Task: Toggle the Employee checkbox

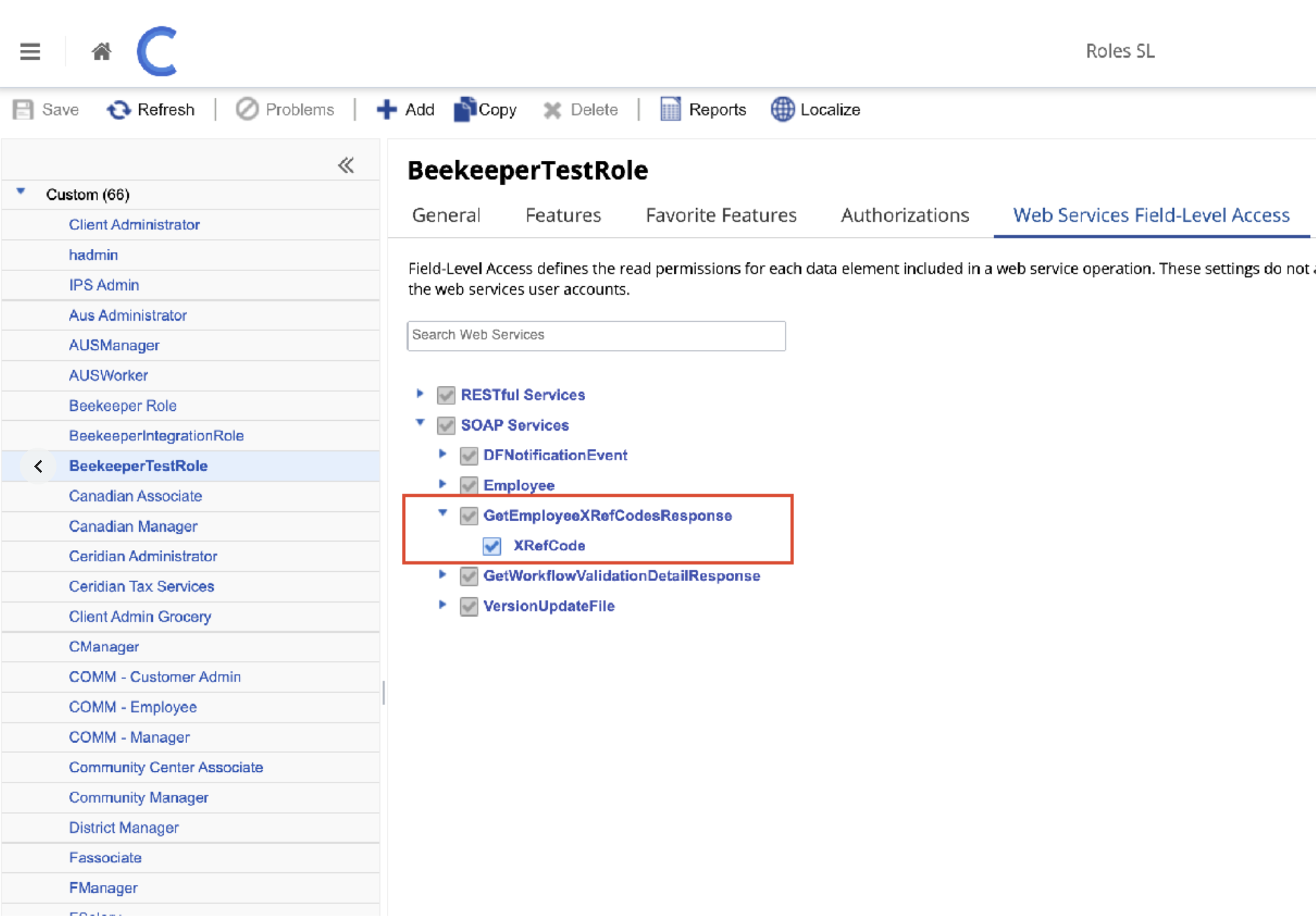Action: coord(469,486)
